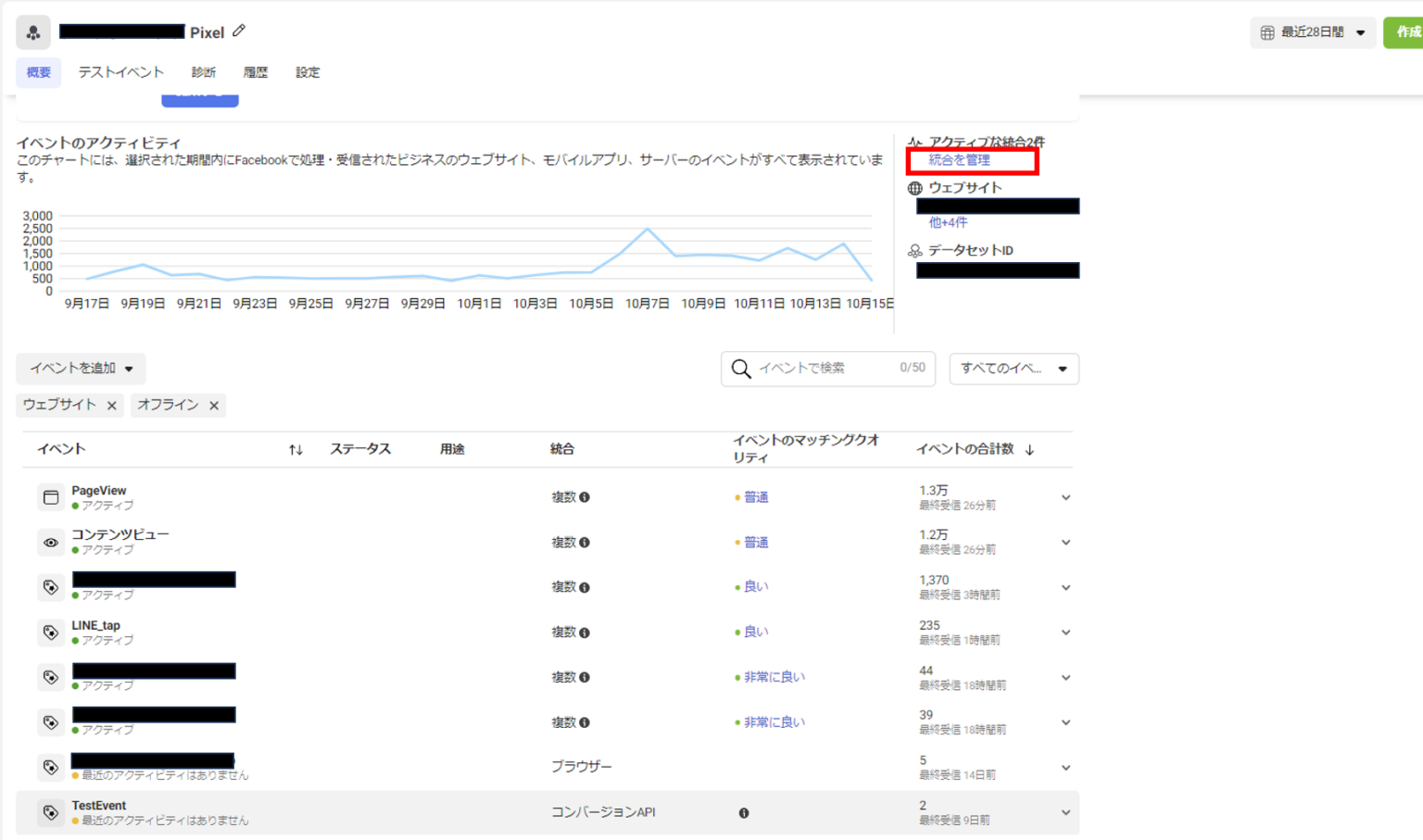Expand the LINE_tap row details chevron
Image resolution: width=1423 pixels, height=840 pixels.
(1065, 633)
